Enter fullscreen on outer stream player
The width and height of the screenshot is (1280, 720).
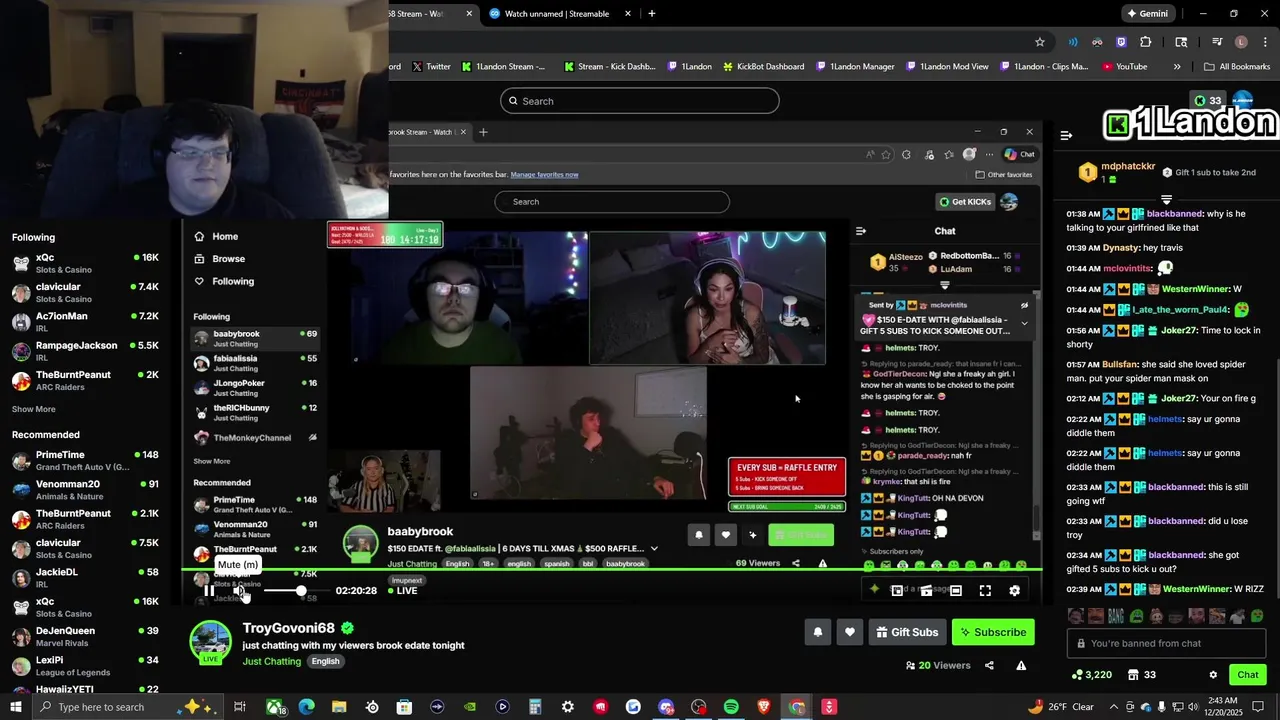985,591
